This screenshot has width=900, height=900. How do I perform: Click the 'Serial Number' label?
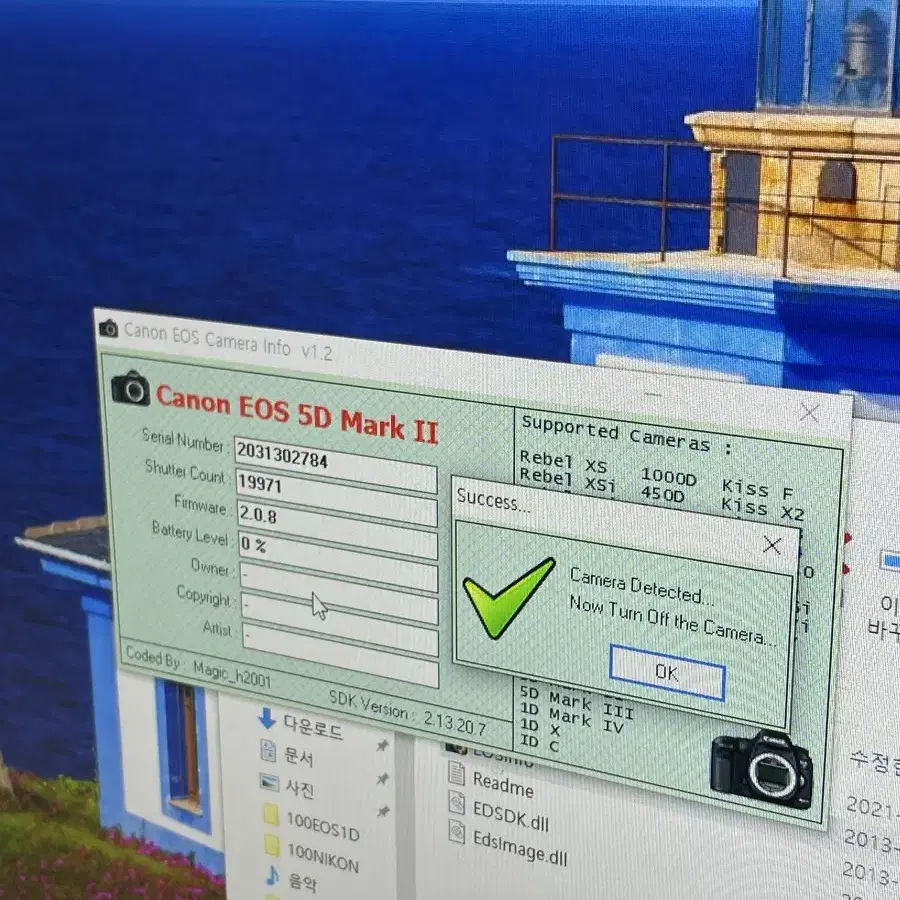(x=183, y=440)
